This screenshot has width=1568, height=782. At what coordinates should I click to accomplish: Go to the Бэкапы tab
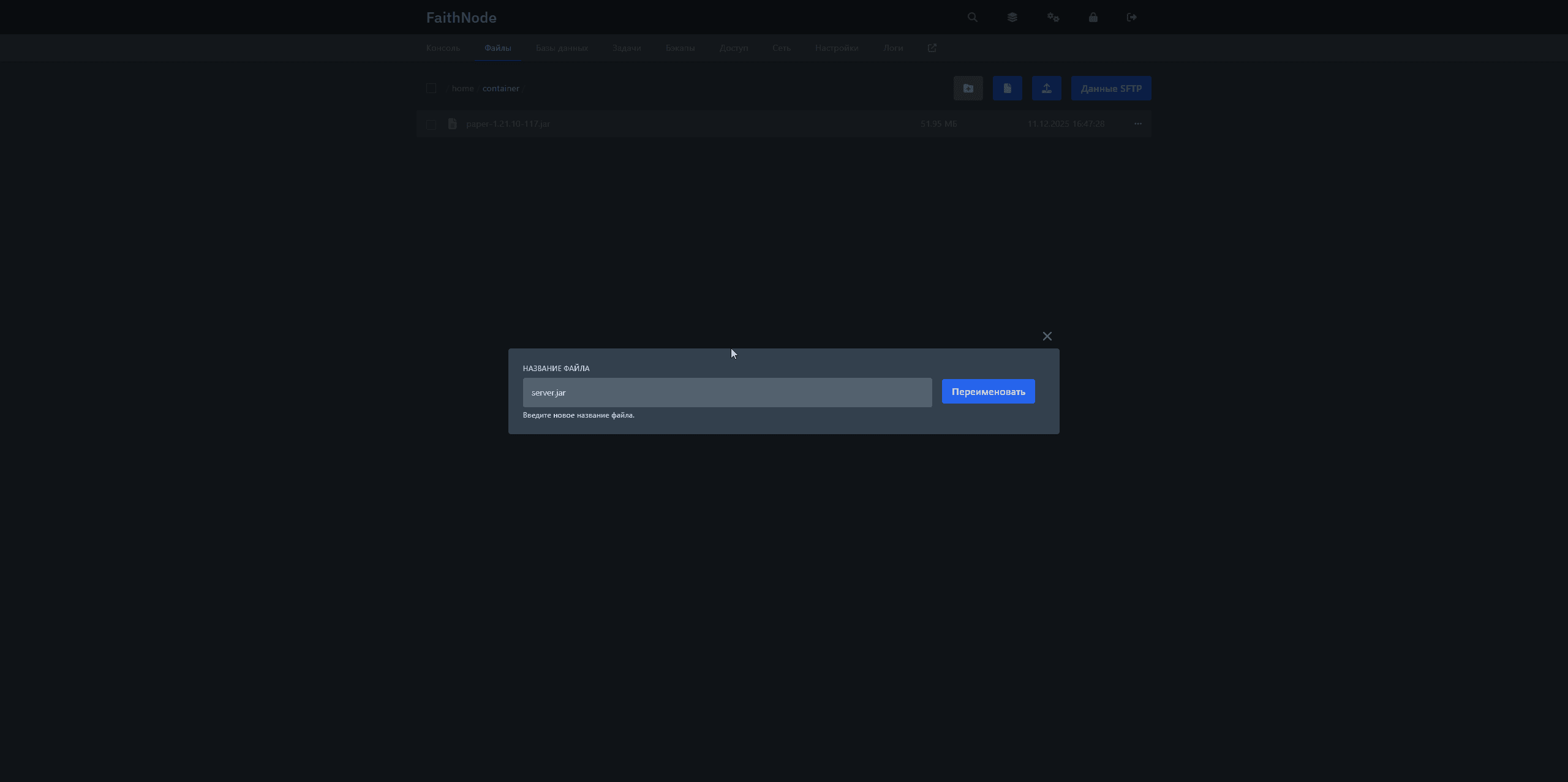click(x=680, y=48)
